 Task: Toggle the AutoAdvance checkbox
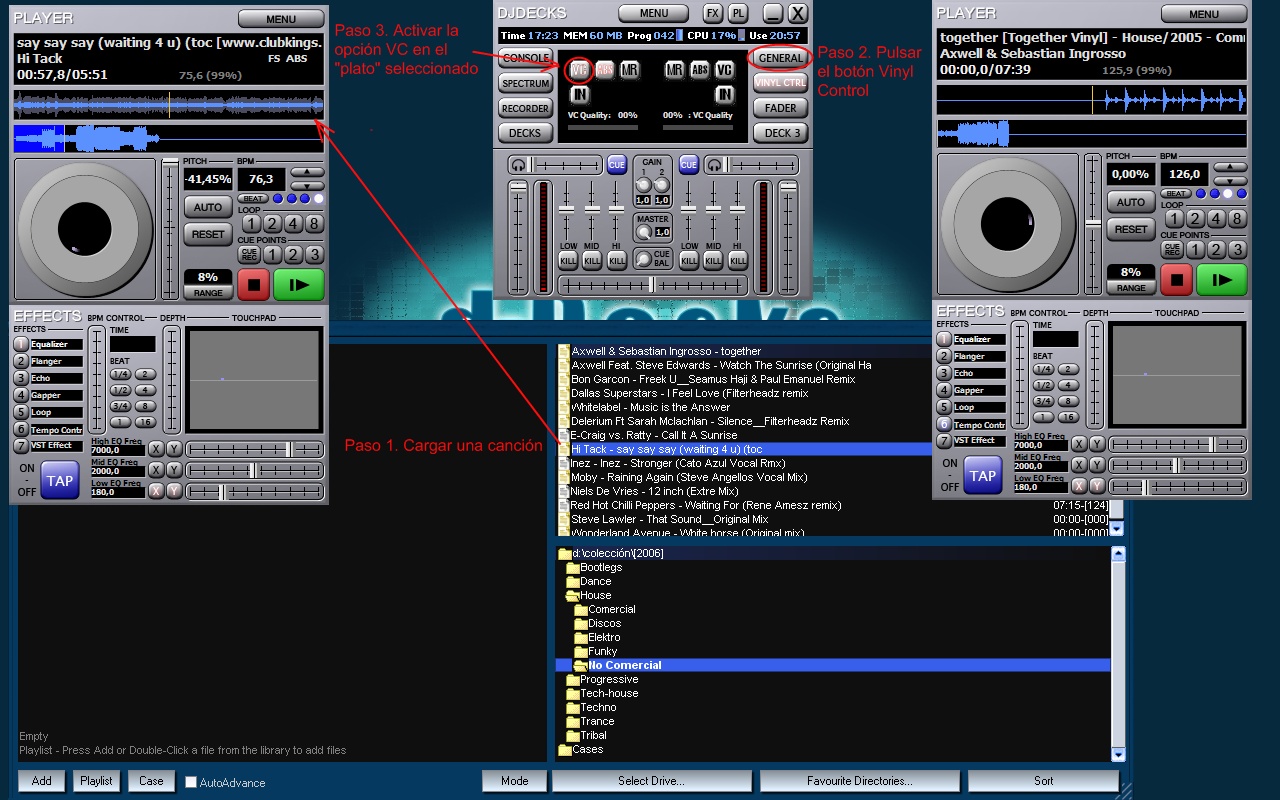click(x=191, y=782)
